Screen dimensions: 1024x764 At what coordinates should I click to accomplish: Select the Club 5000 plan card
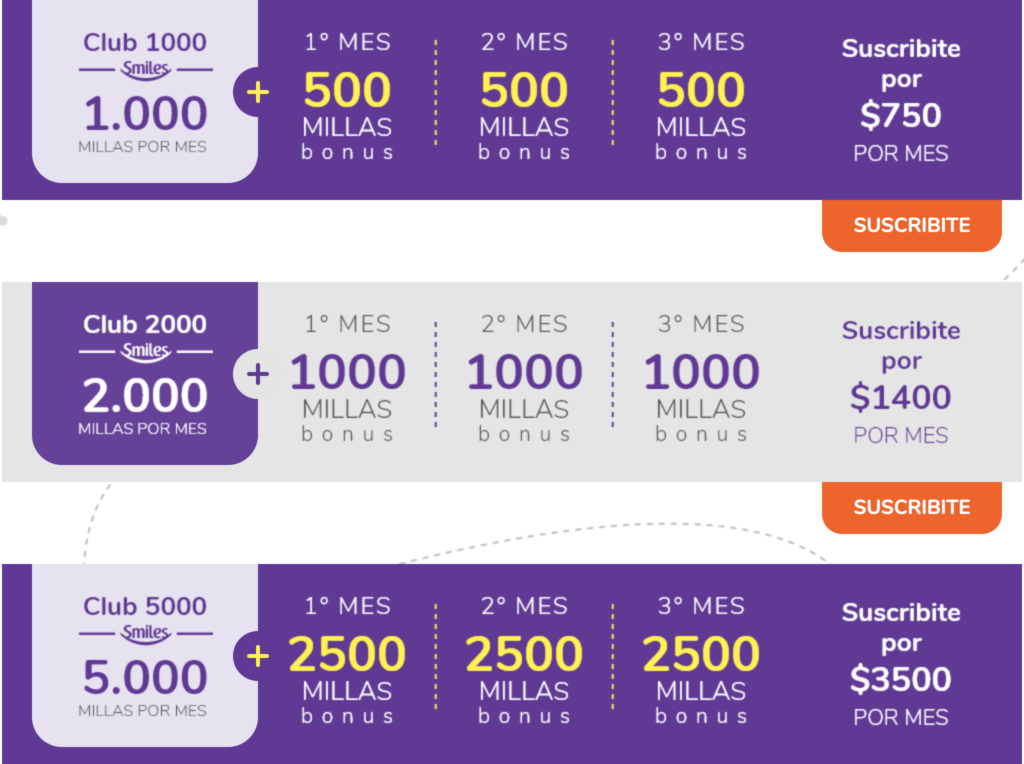pyautogui.click(x=145, y=656)
